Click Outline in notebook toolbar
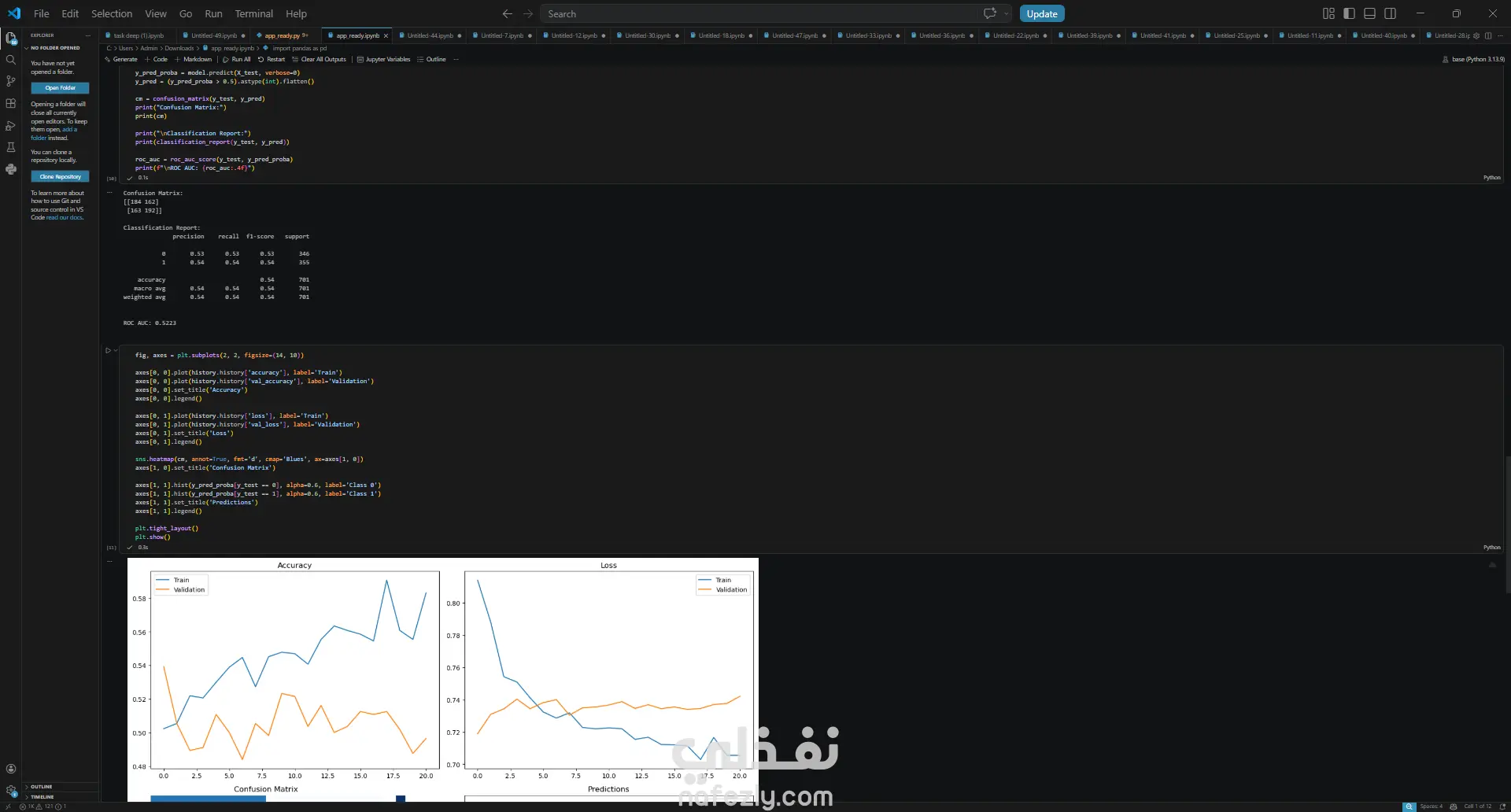Image resolution: width=1511 pixels, height=812 pixels. click(x=431, y=59)
